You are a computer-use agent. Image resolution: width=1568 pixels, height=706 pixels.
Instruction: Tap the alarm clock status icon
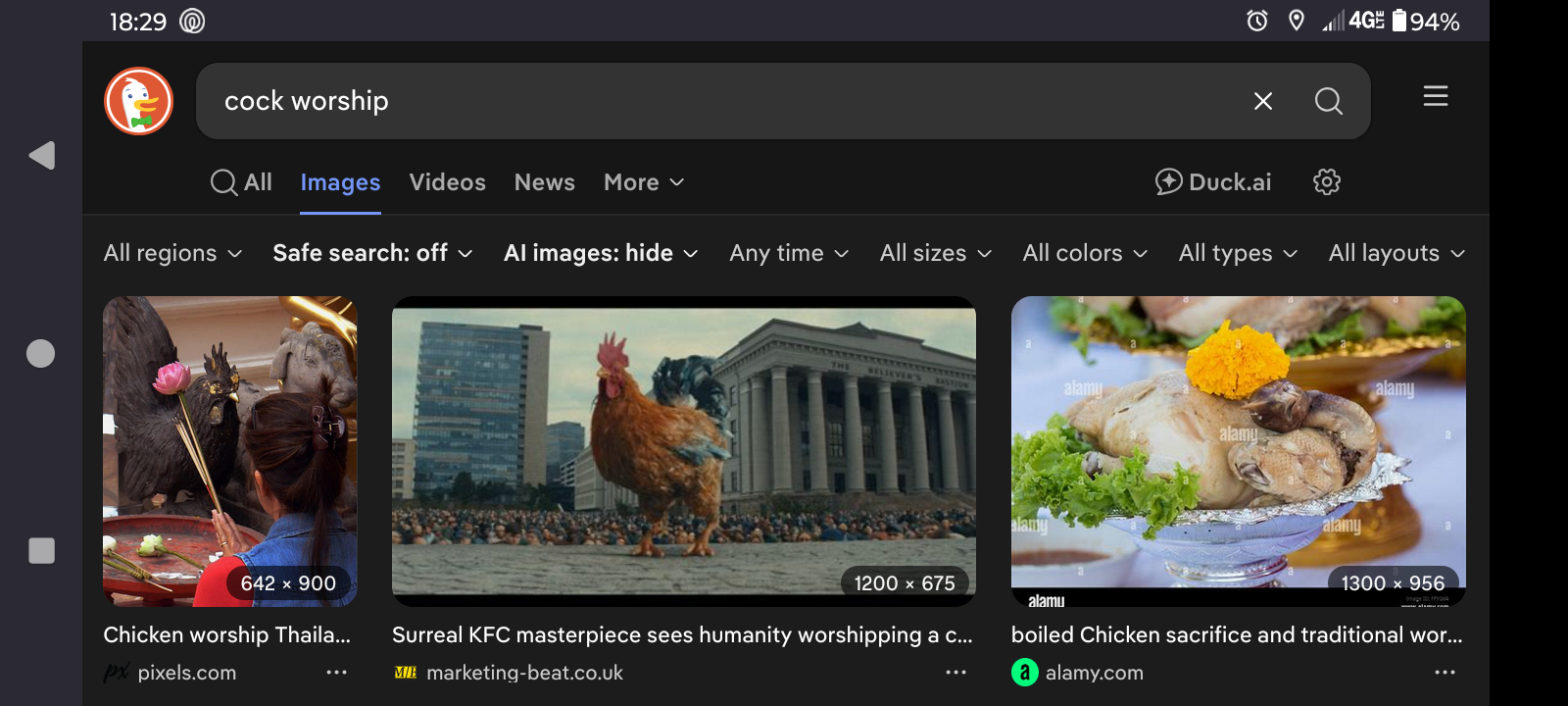[x=1257, y=21]
